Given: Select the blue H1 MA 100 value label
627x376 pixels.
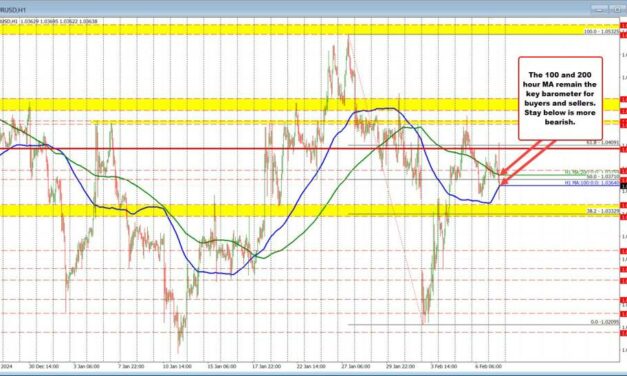Looking at the screenshot, I should (x=592, y=182).
